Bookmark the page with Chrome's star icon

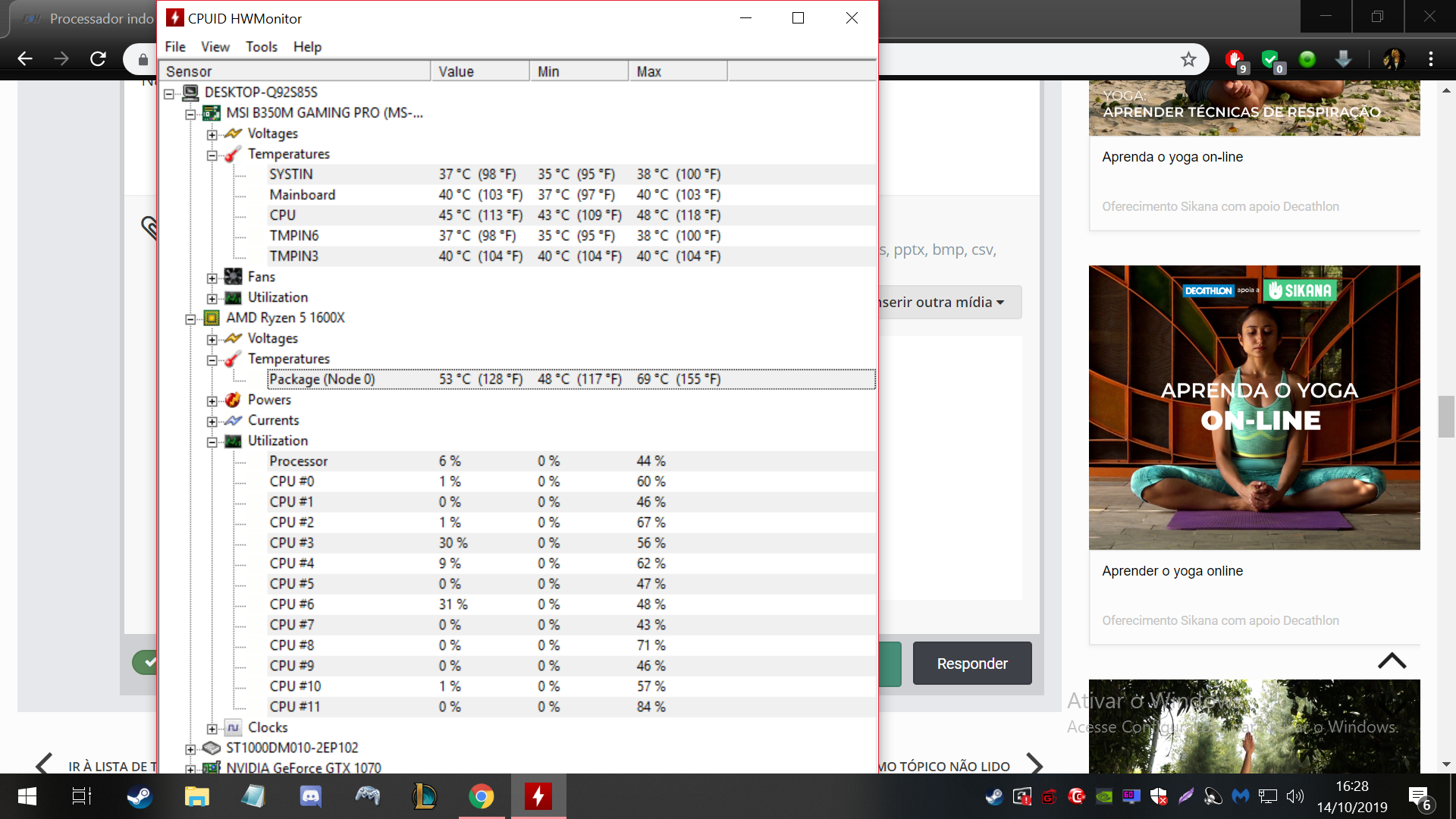pyautogui.click(x=1188, y=59)
